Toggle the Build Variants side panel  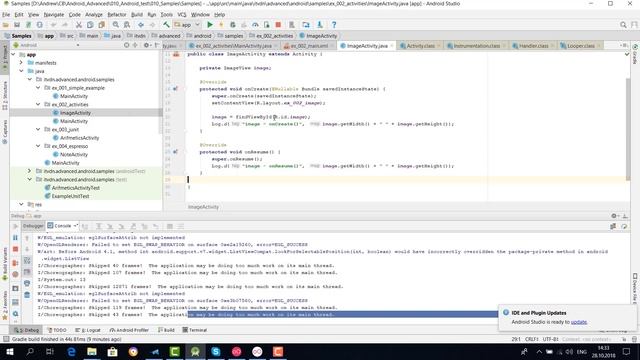click(x=5, y=264)
